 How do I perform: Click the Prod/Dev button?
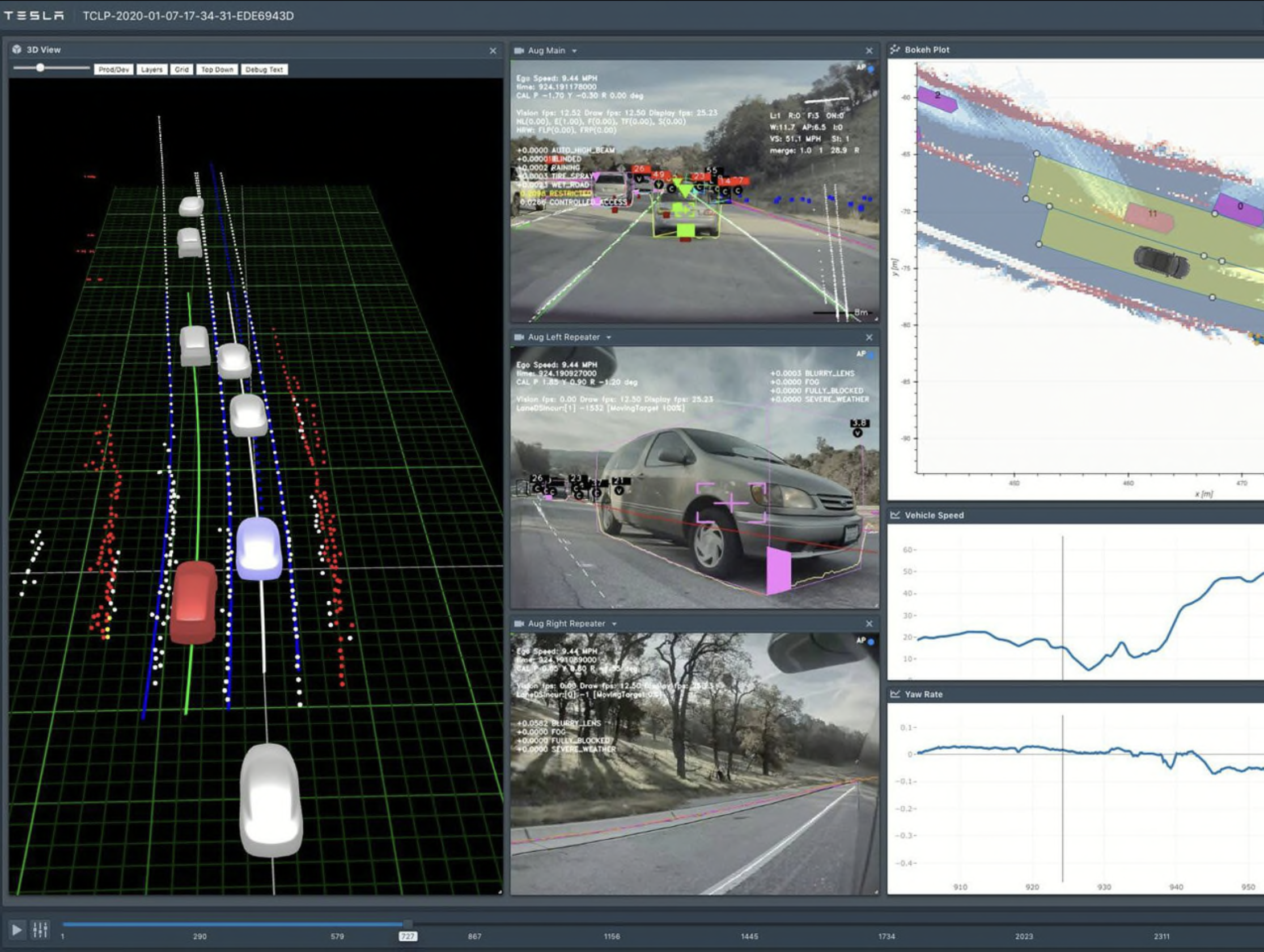(x=113, y=69)
